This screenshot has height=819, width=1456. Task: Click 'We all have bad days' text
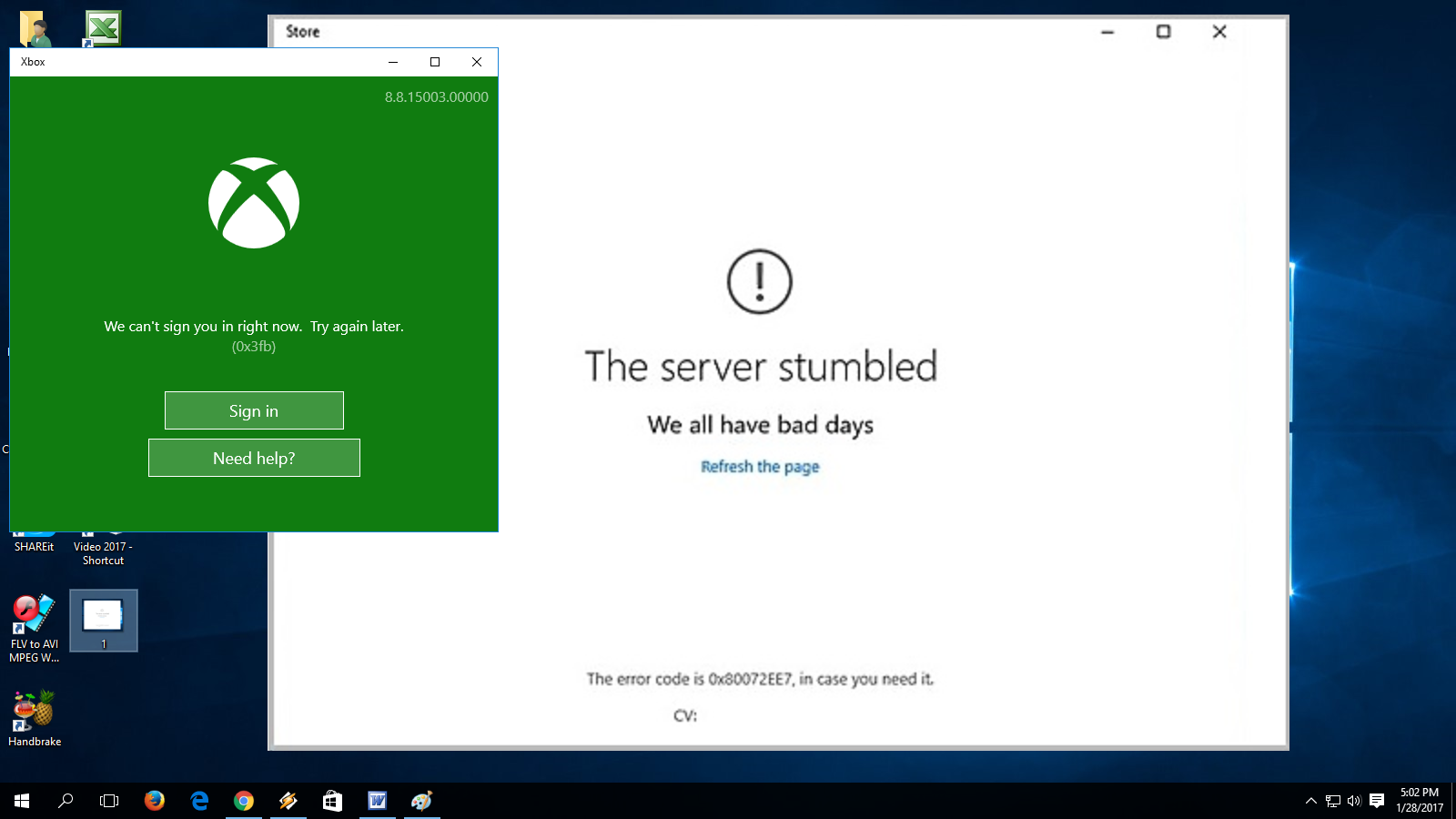(x=761, y=425)
